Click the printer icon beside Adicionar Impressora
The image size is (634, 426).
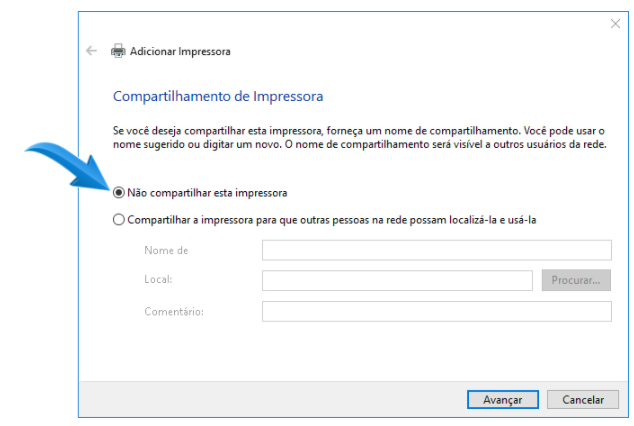[x=118, y=51]
